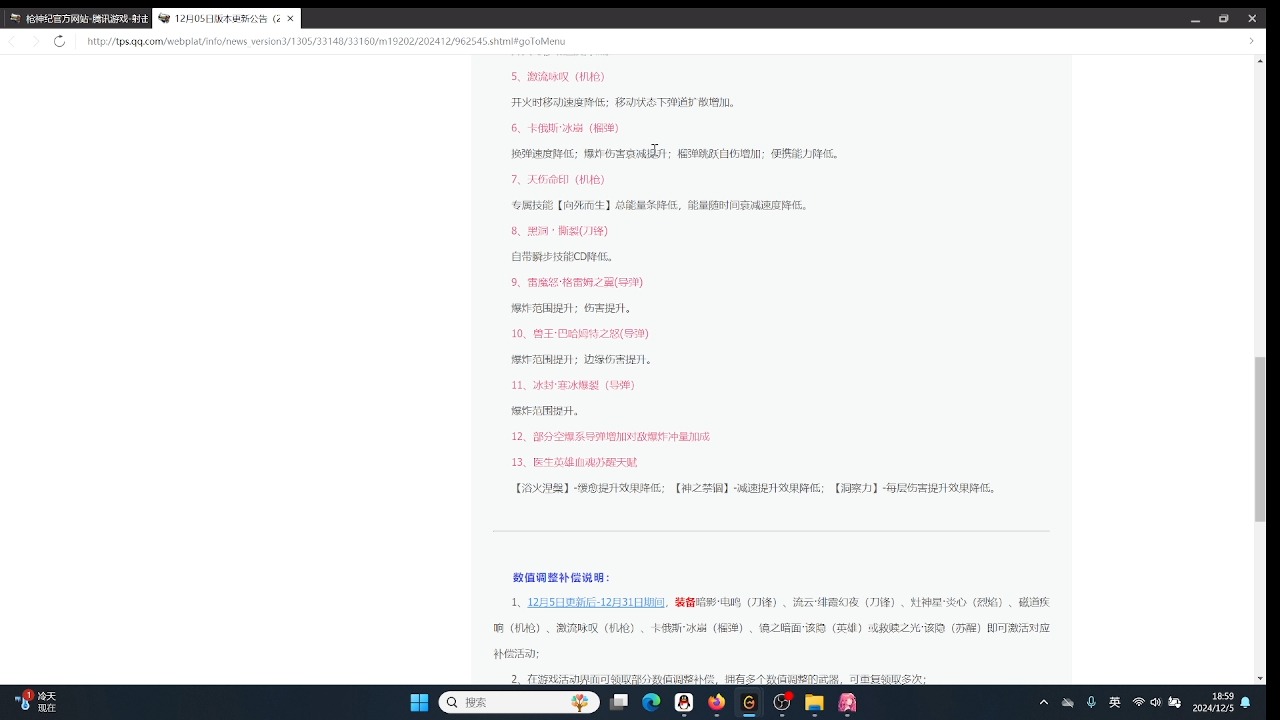Open the 12月5日更新后-12月31日期间 link
The height and width of the screenshot is (720, 1280).
point(596,602)
